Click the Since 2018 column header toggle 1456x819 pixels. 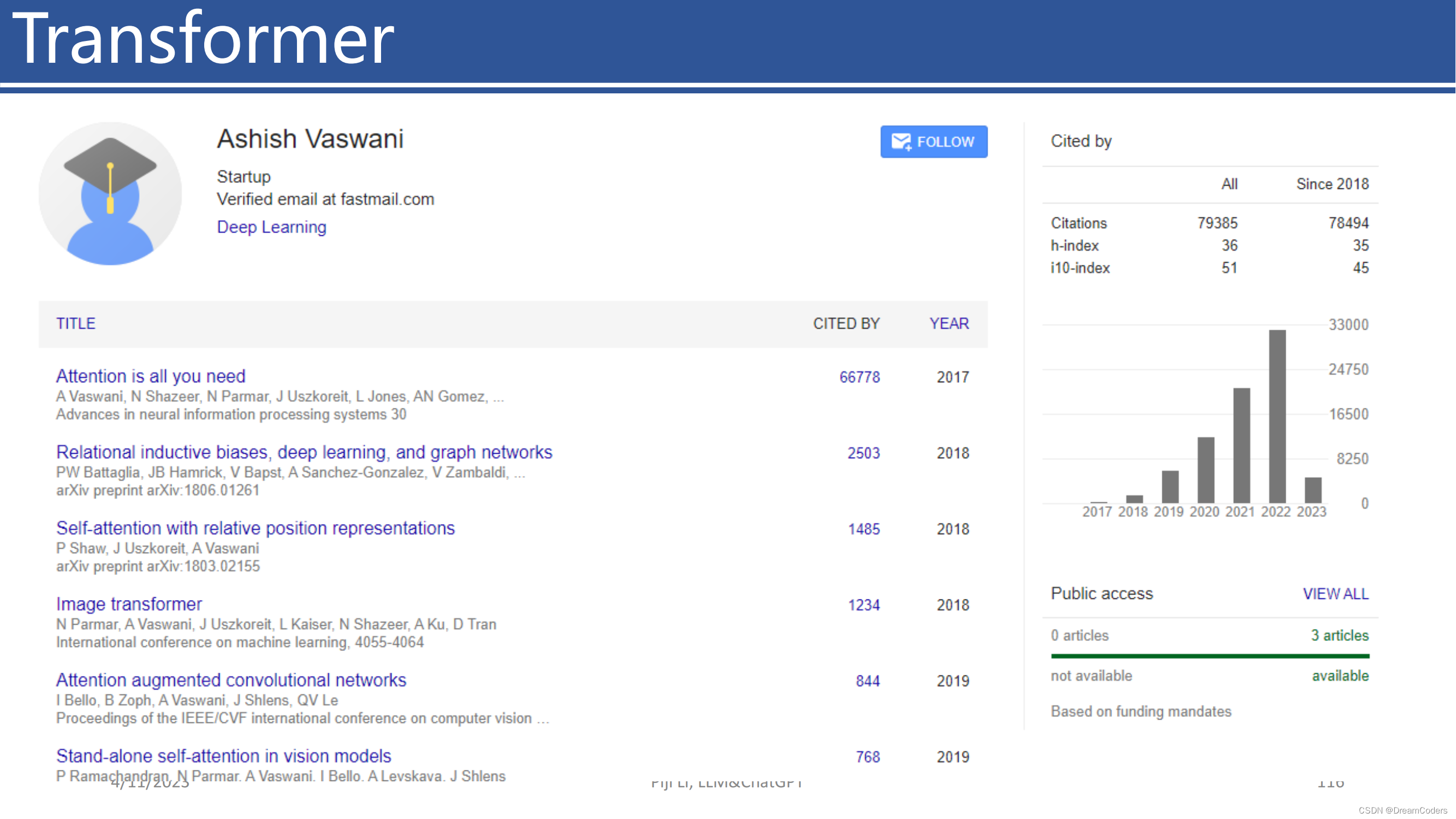[1336, 184]
